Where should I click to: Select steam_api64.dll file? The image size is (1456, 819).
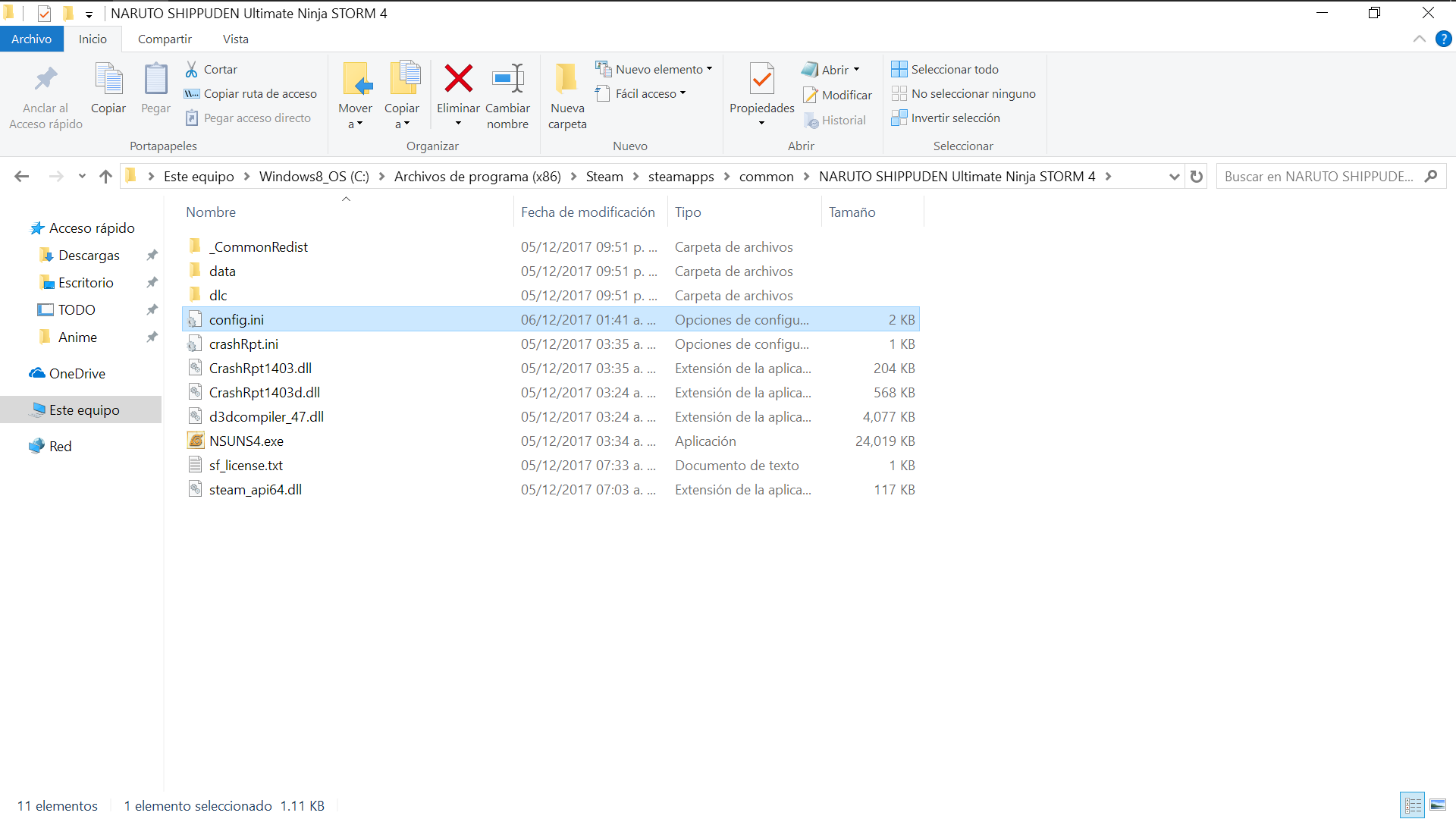tap(551, 490)
